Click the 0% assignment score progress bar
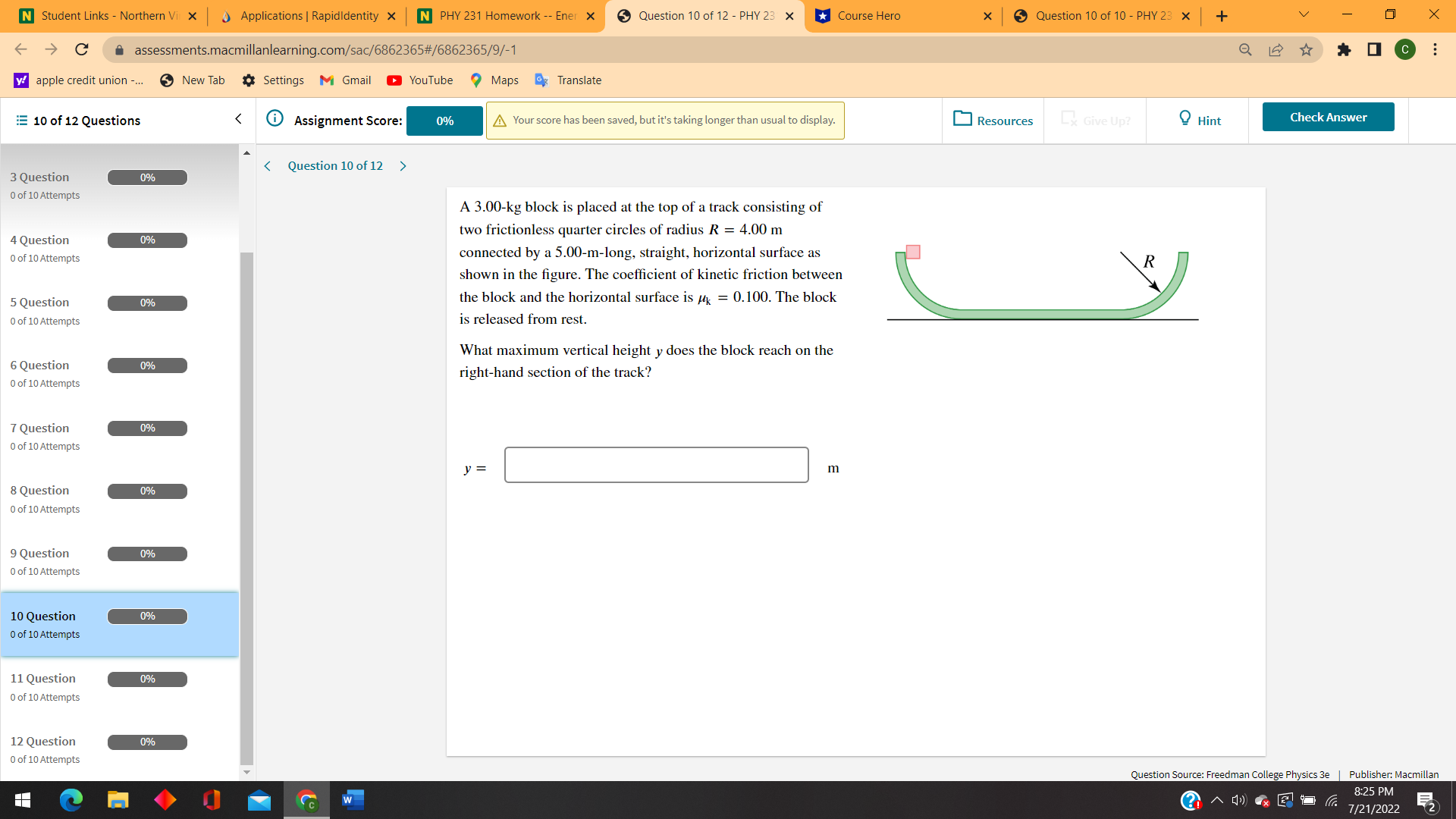The image size is (1456, 819). 444,121
